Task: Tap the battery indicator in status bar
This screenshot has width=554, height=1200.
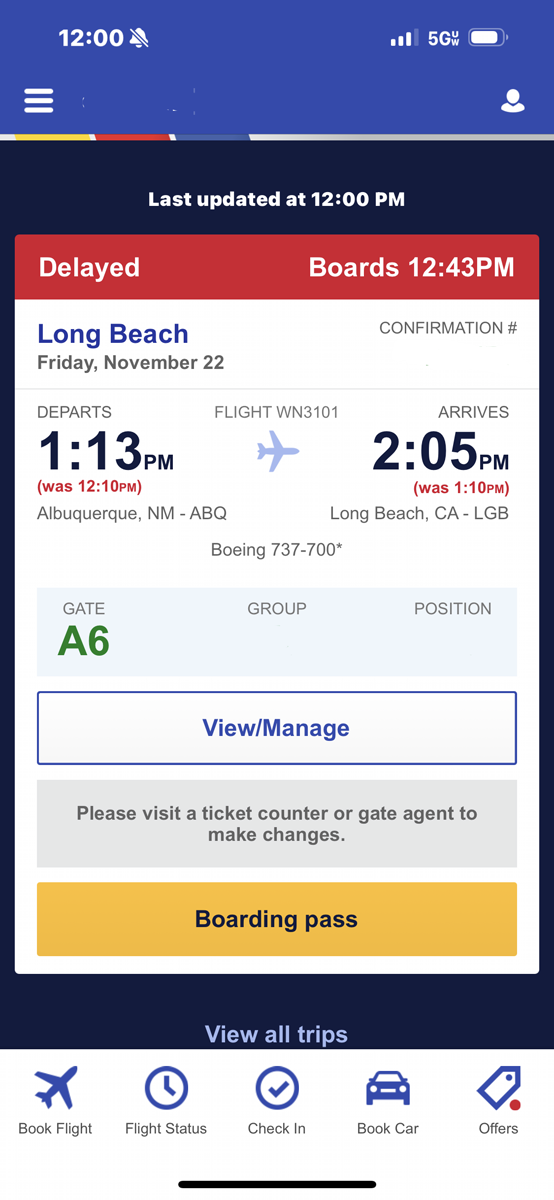Action: pyautogui.click(x=489, y=38)
